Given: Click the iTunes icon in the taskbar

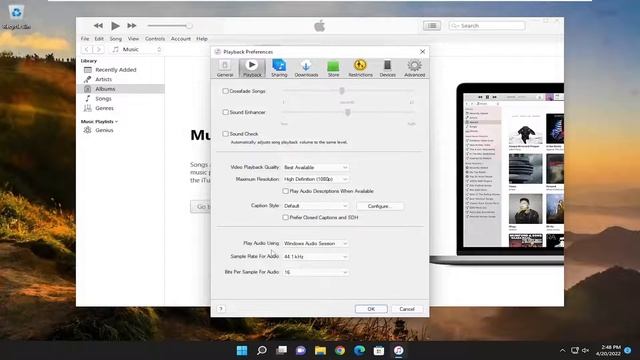Looking at the screenshot, I should click(x=399, y=350).
